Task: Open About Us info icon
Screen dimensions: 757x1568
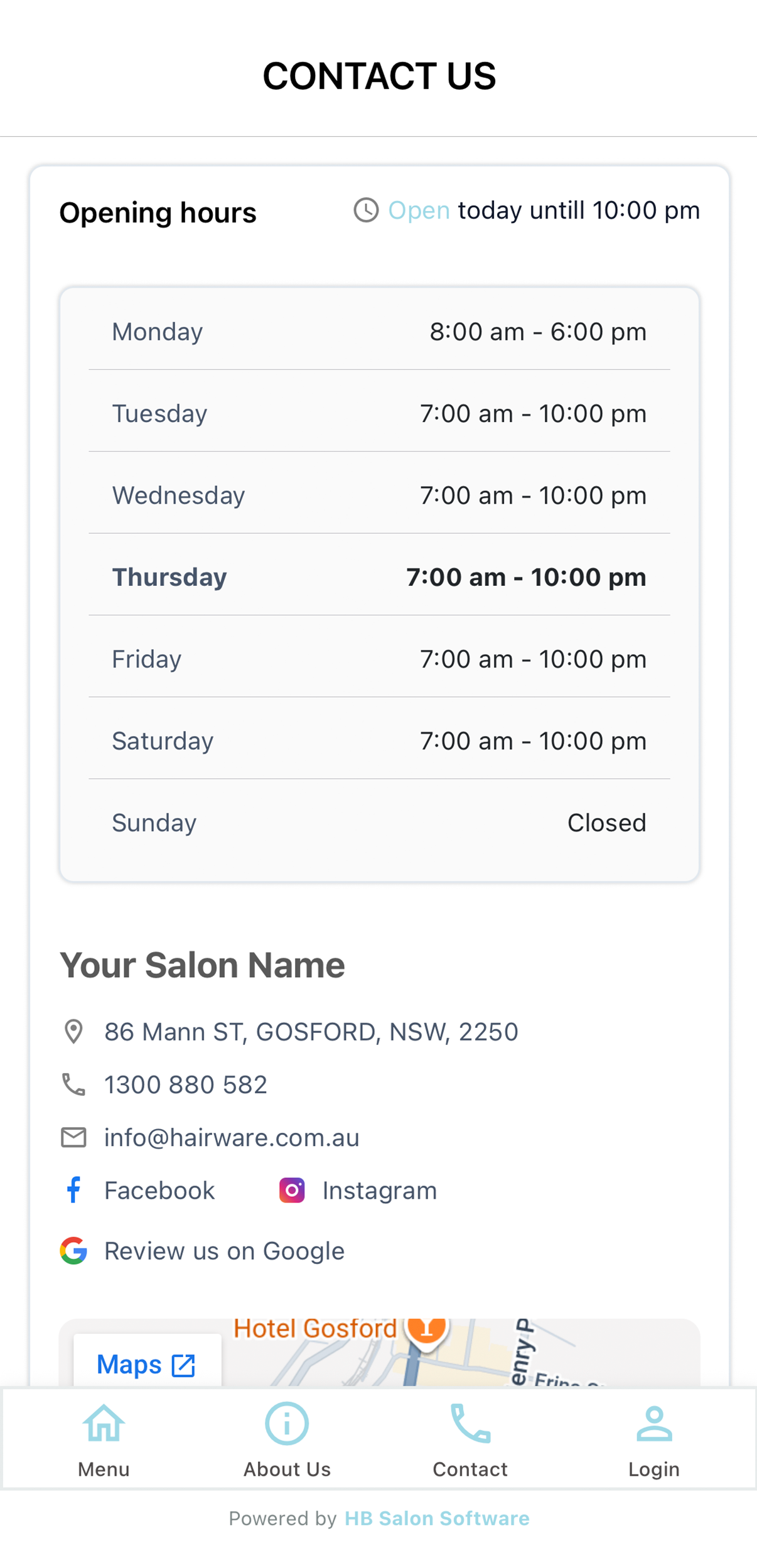Action: tap(287, 1424)
